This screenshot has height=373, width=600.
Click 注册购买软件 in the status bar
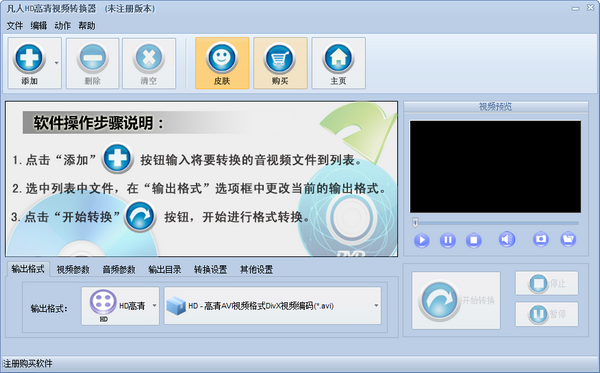(x=28, y=363)
